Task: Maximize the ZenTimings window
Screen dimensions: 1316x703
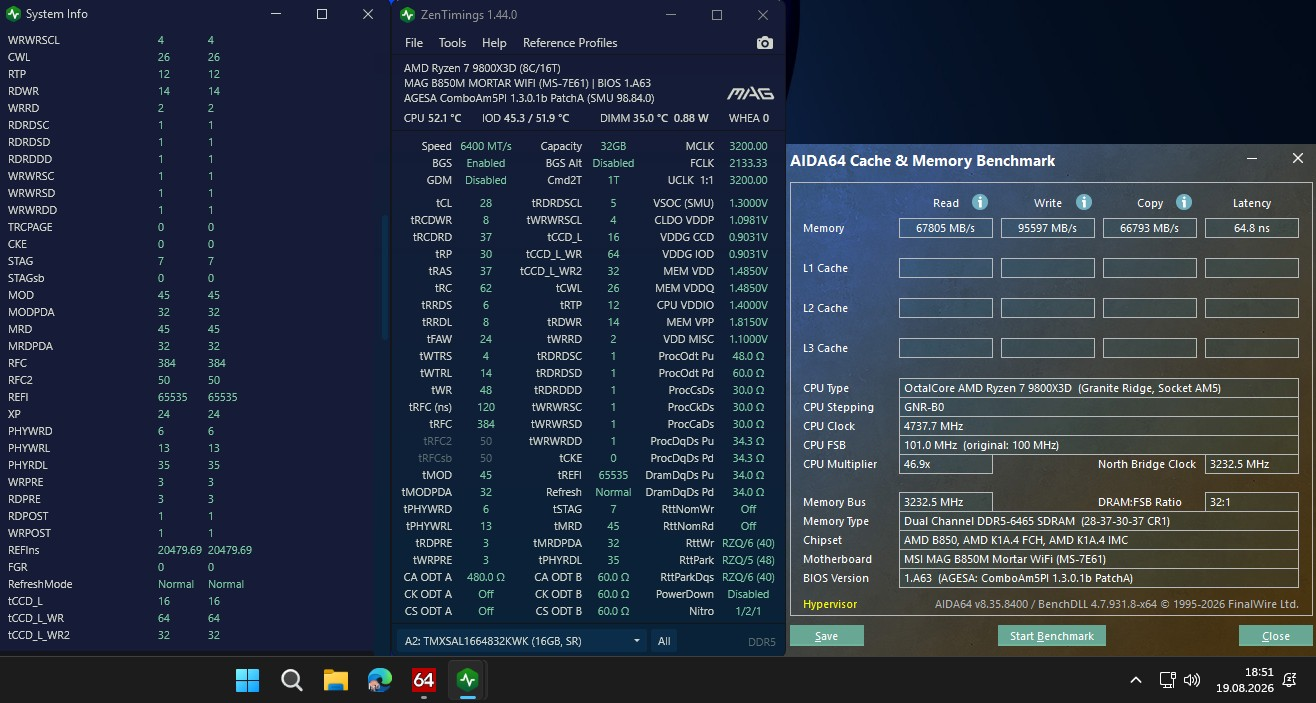Action: (x=717, y=15)
